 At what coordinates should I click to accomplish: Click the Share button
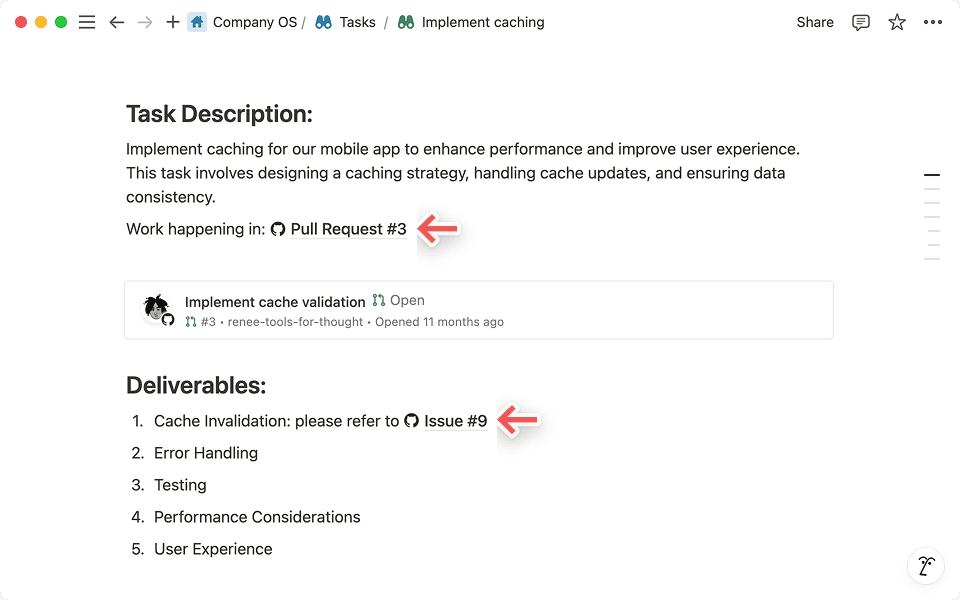click(814, 21)
